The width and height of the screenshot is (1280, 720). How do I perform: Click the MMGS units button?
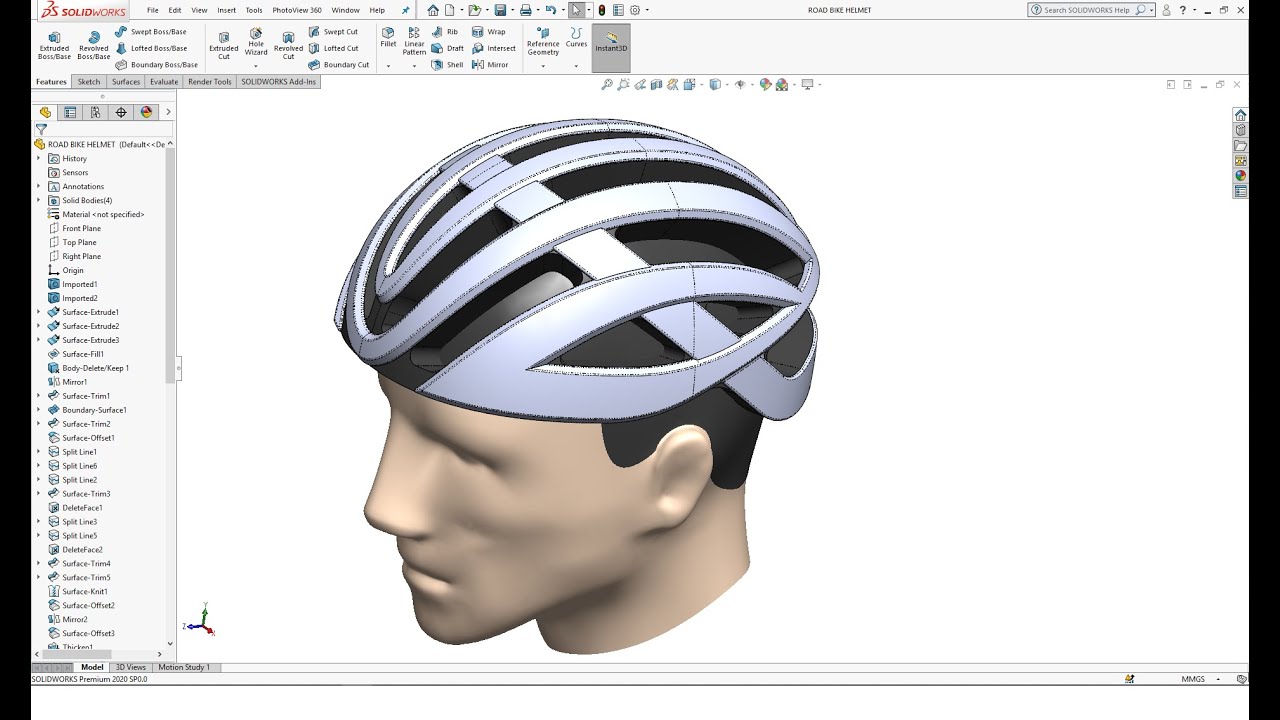click(x=1193, y=679)
